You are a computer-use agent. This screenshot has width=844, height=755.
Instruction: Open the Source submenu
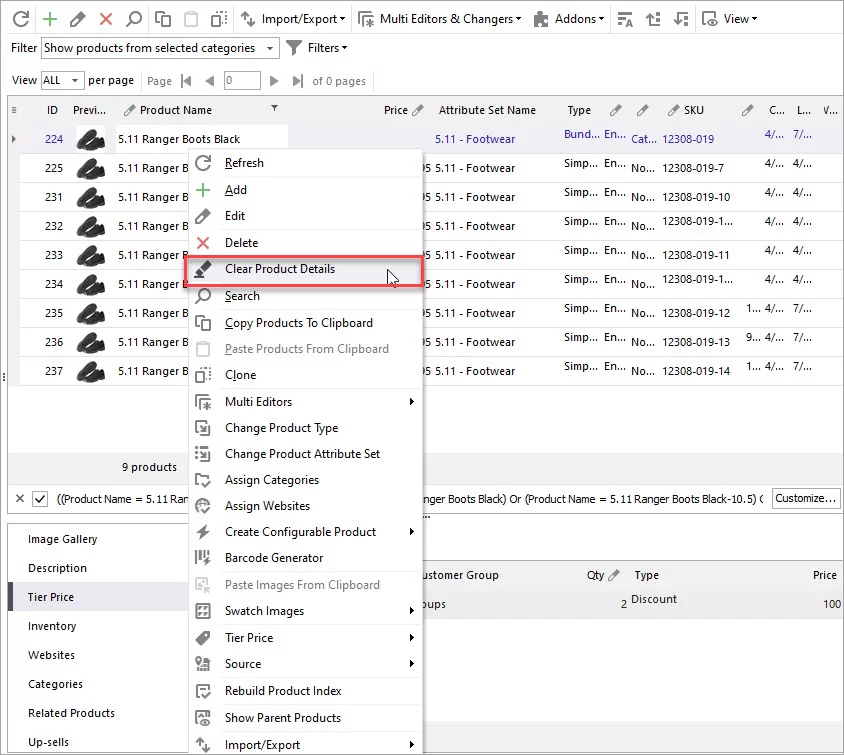tap(305, 664)
